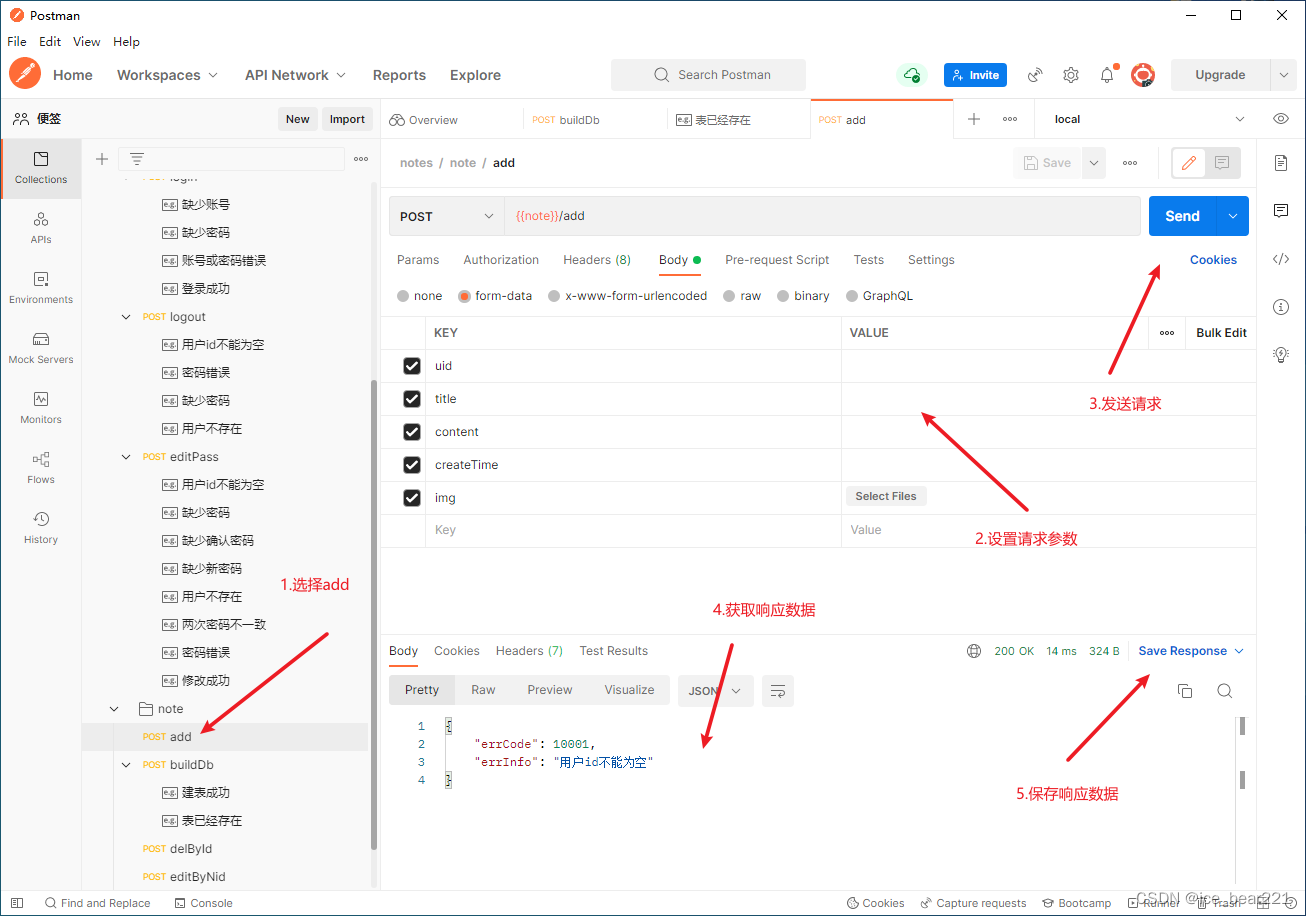Open the Environments sidebar panel
Viewport: 1306px width, 916px height.
pos(41,287)
